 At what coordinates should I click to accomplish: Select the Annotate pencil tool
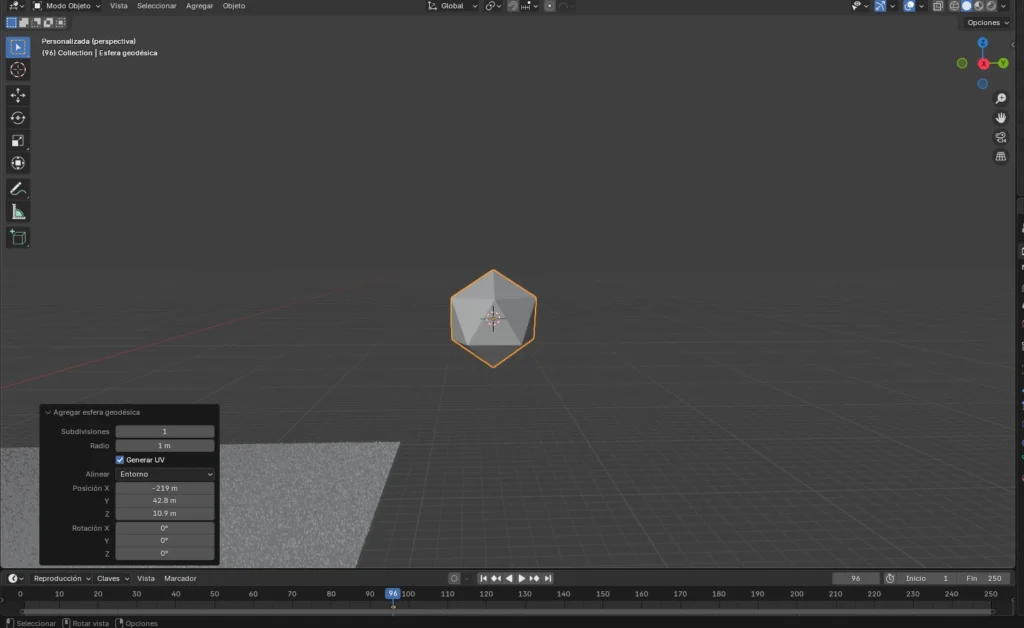(18, 189)
